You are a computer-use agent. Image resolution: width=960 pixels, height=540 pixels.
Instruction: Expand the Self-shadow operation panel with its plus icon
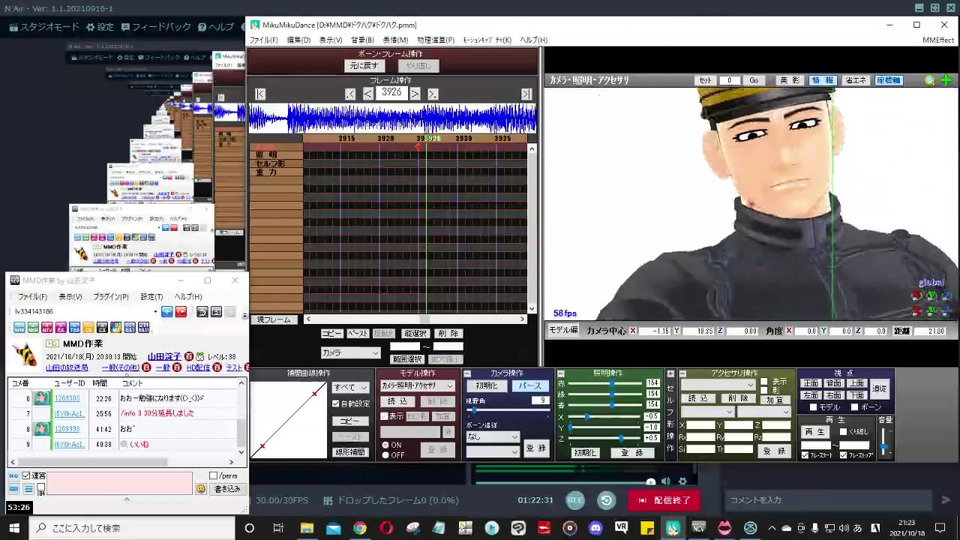[670, 373]
